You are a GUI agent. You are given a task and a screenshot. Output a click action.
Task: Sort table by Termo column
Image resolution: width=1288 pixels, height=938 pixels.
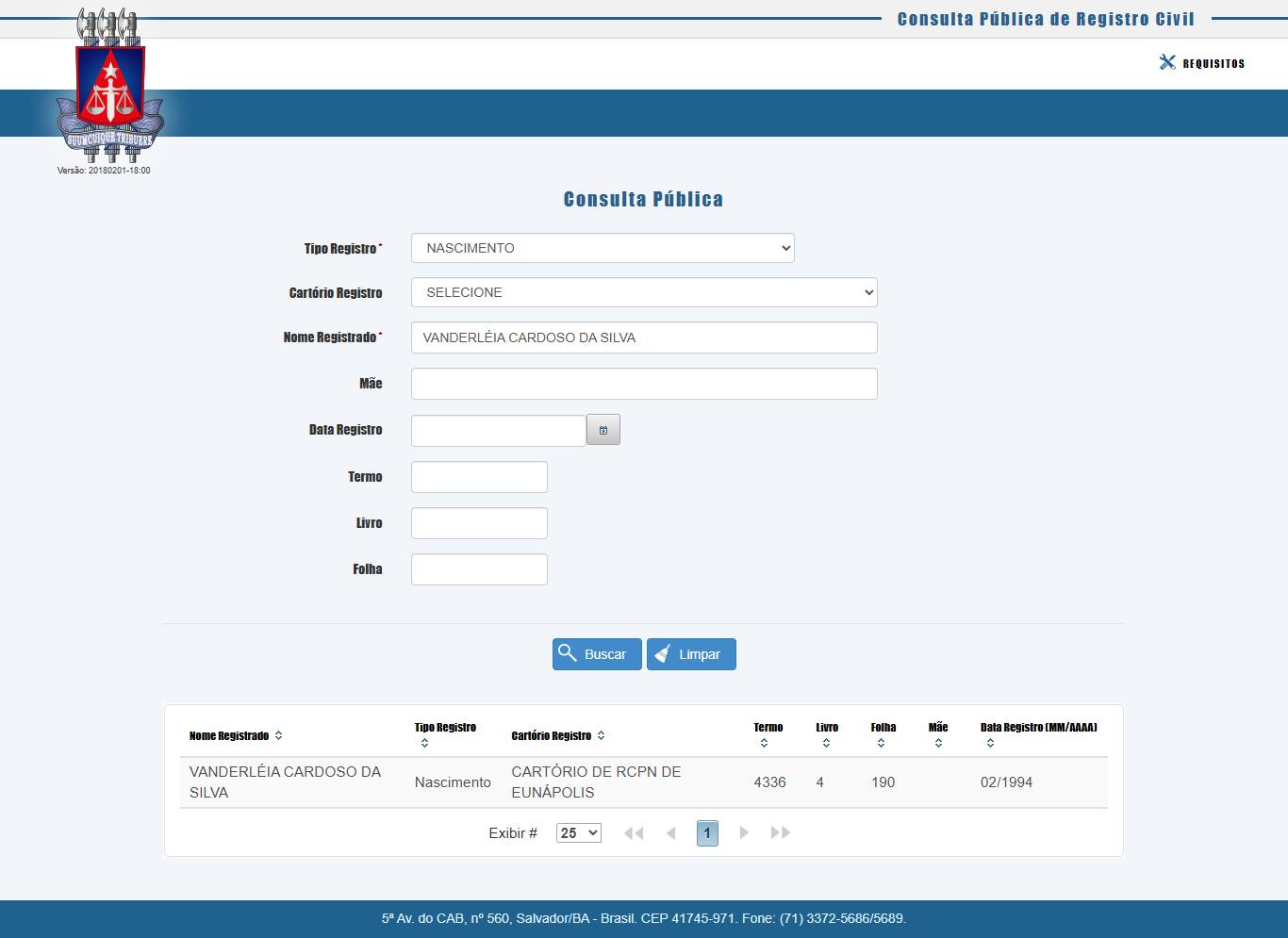coord(764,744)
